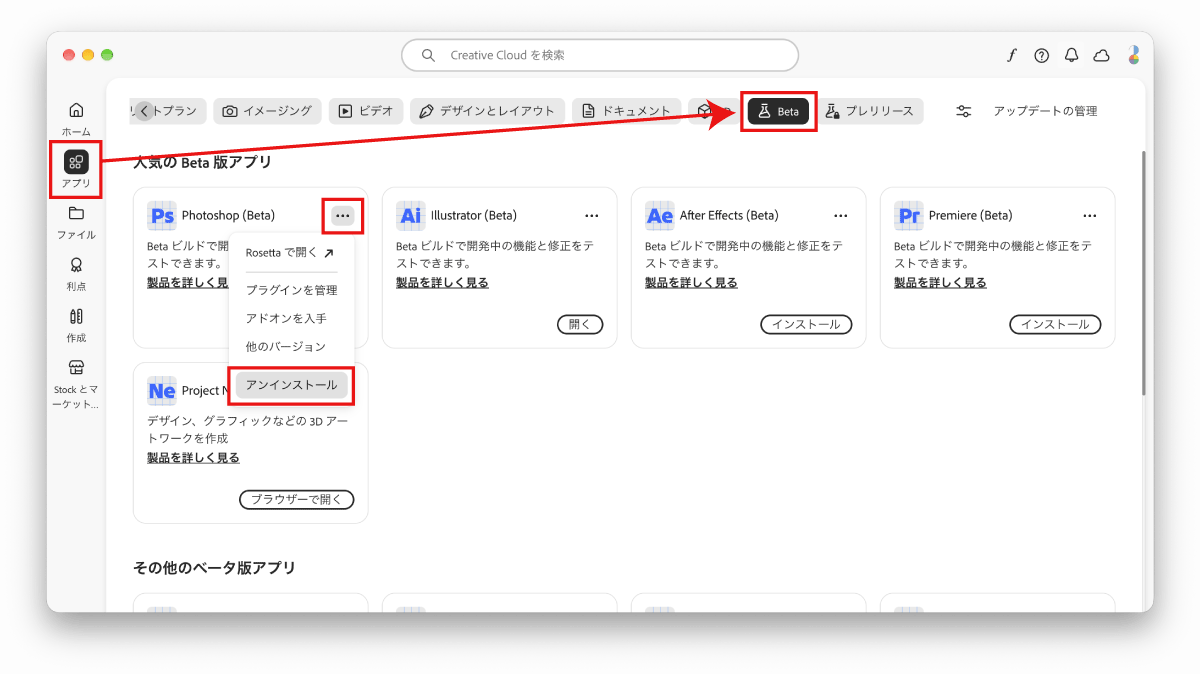Open the 作成 create section in sidebar
This screenshot has height=674, width=1200.
[76, 325]
